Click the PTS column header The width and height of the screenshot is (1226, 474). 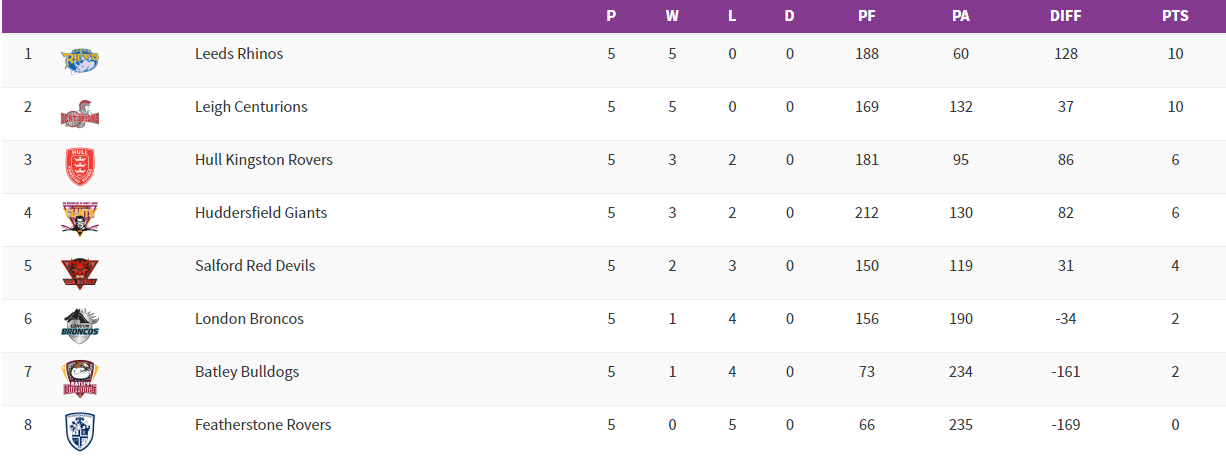pyautogui.click(x=1175, y=16)
